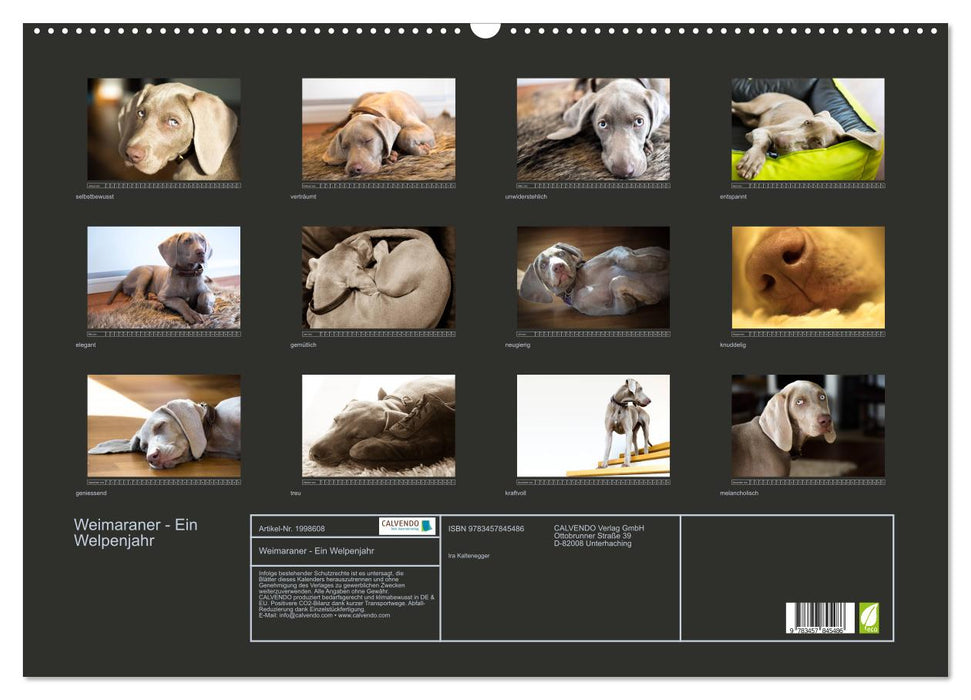Click the CALVENDO publisher logo

point(406,524)
